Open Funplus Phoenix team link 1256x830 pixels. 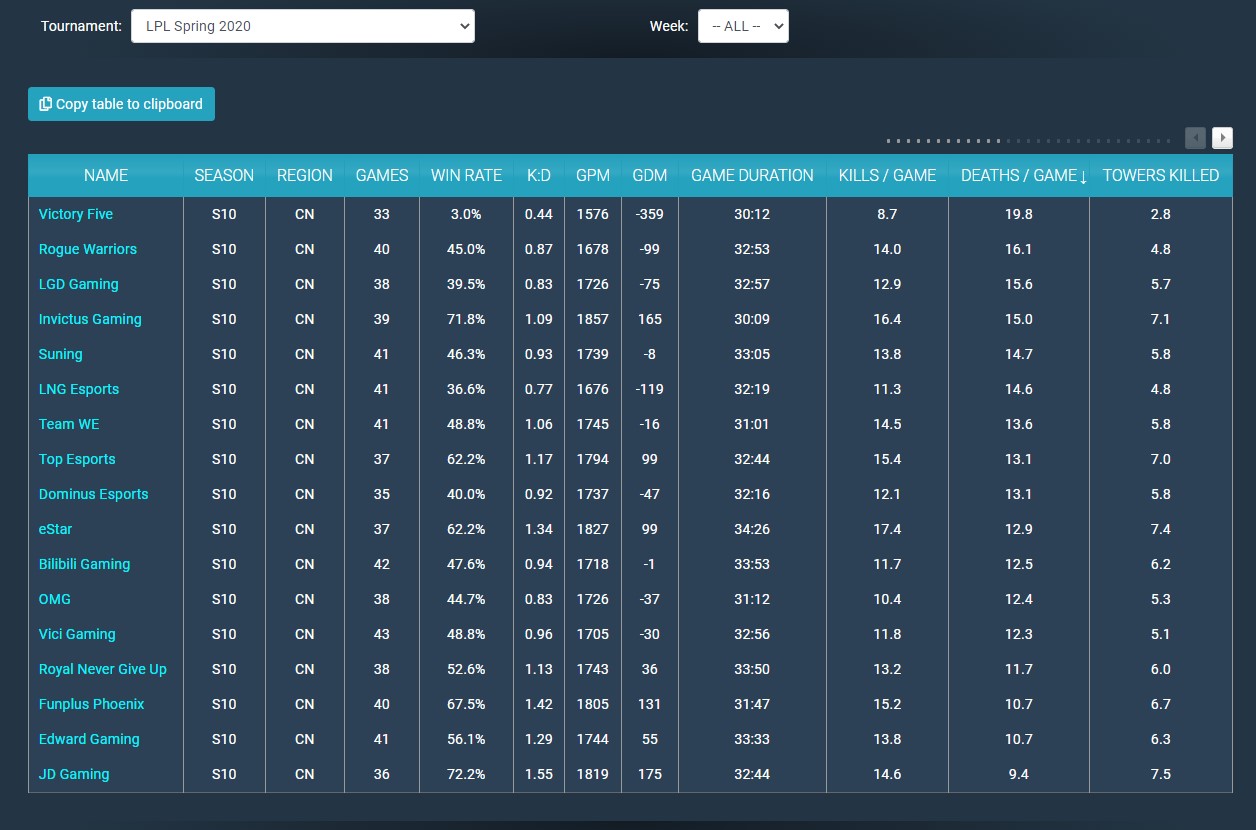point(92,704)
